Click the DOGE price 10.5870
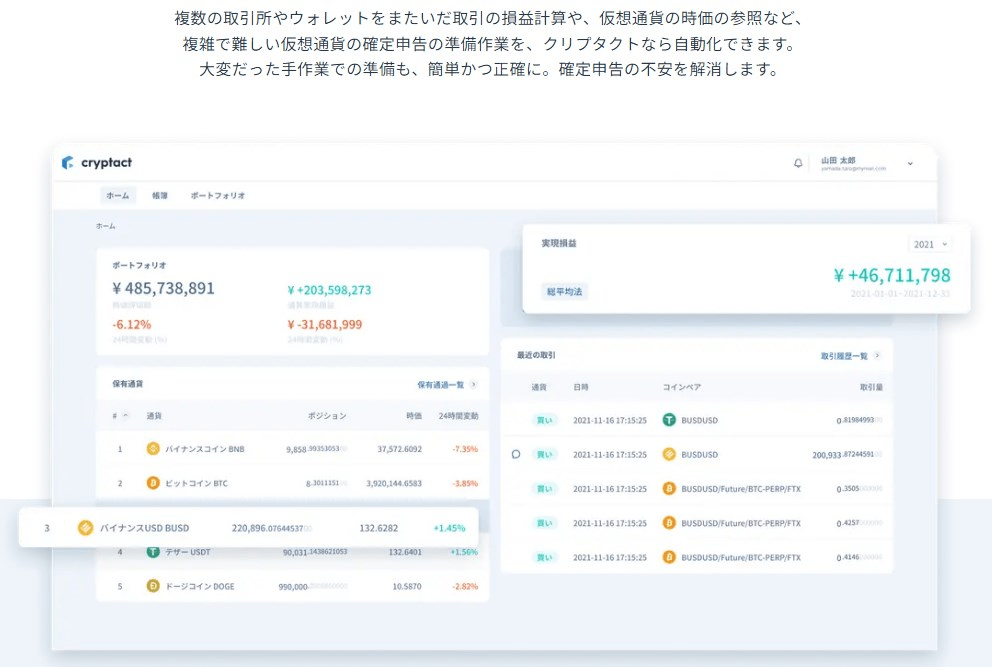 (x=407, y=587)
